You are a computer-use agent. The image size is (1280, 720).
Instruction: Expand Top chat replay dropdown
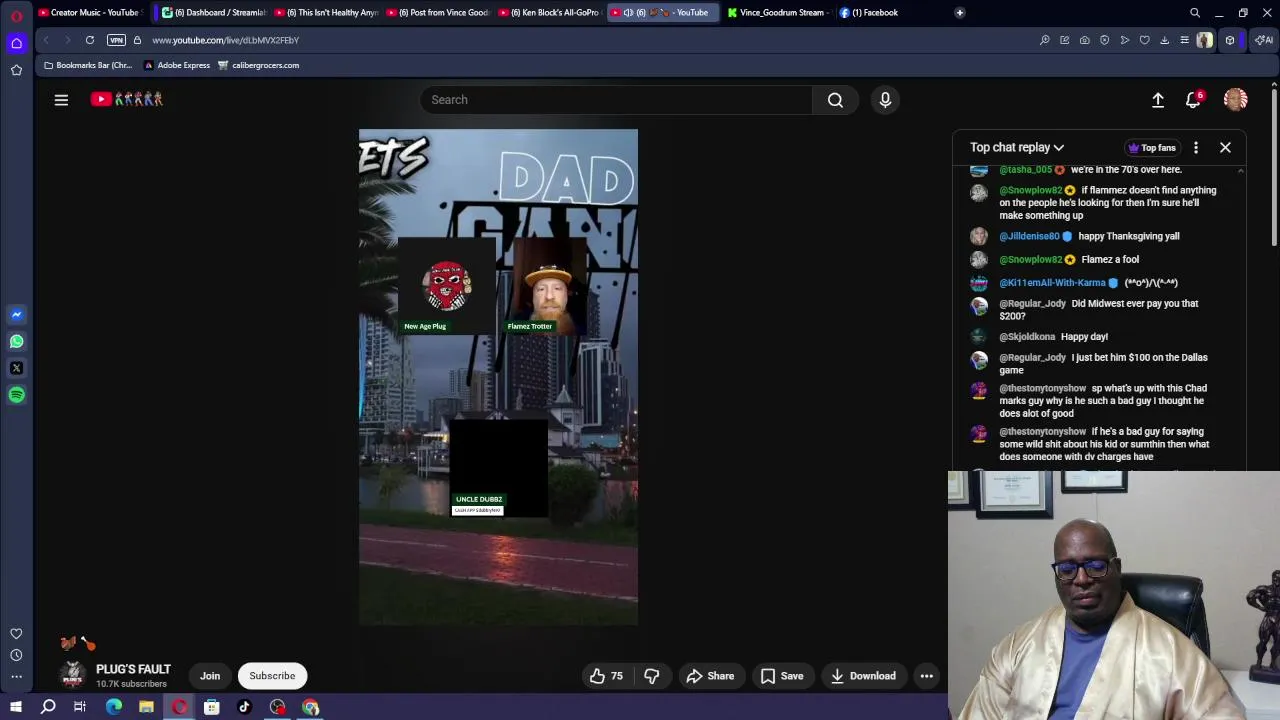(1017, 147)
